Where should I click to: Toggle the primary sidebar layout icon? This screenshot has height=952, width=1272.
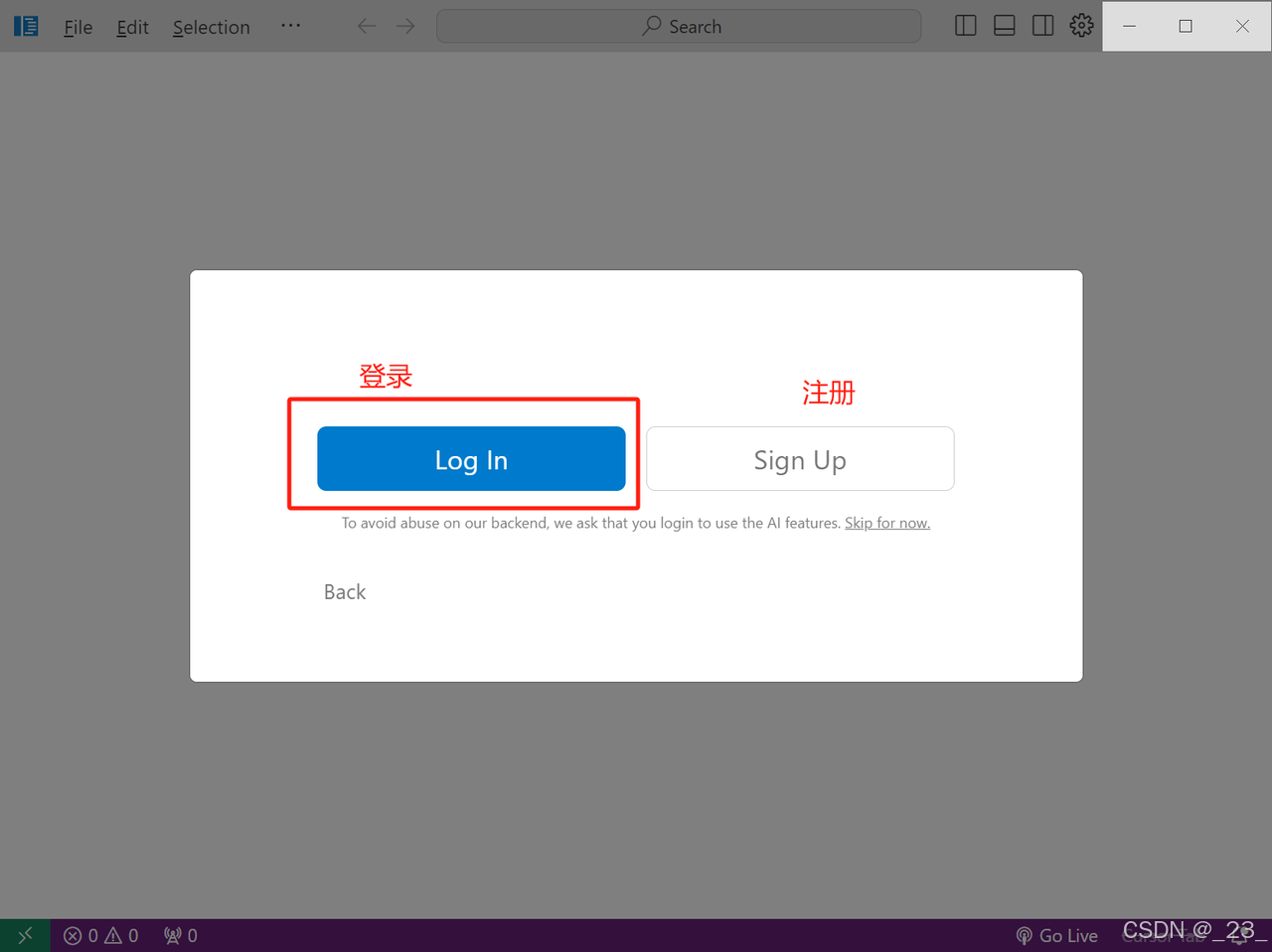965,26
